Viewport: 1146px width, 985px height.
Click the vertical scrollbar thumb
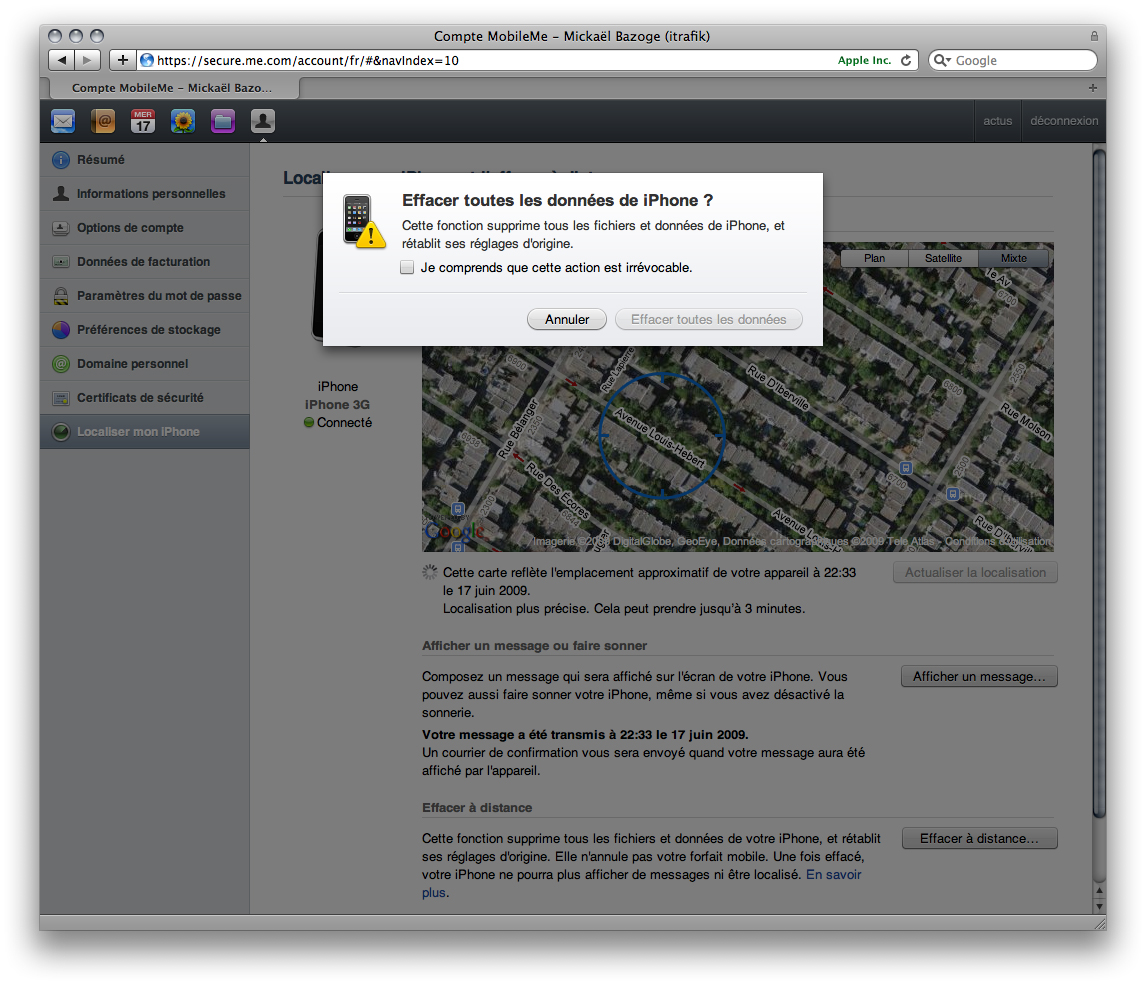(1098, 482)
